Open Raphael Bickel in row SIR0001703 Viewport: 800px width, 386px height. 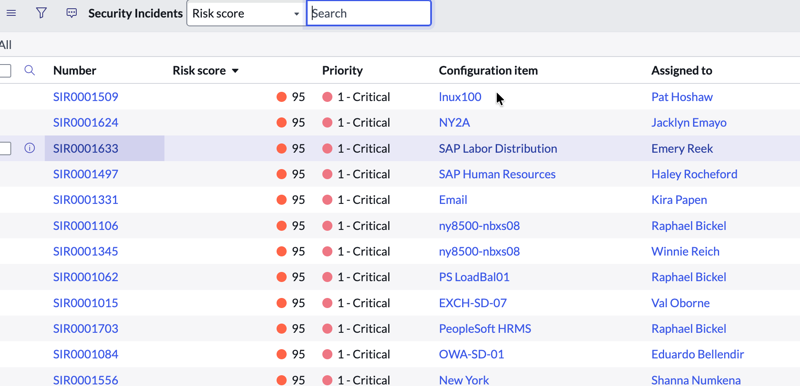click(689, 328)
